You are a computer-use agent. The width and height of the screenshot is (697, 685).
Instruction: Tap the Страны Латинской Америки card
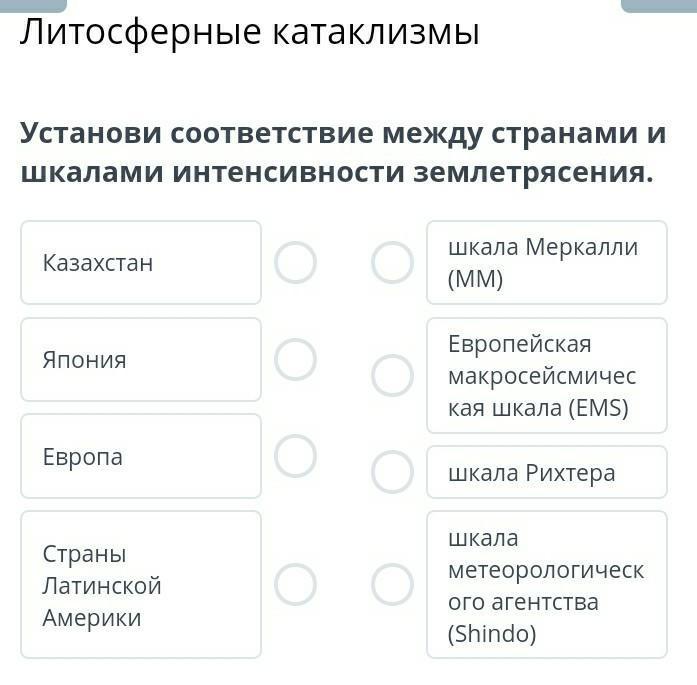click(141, 584)
